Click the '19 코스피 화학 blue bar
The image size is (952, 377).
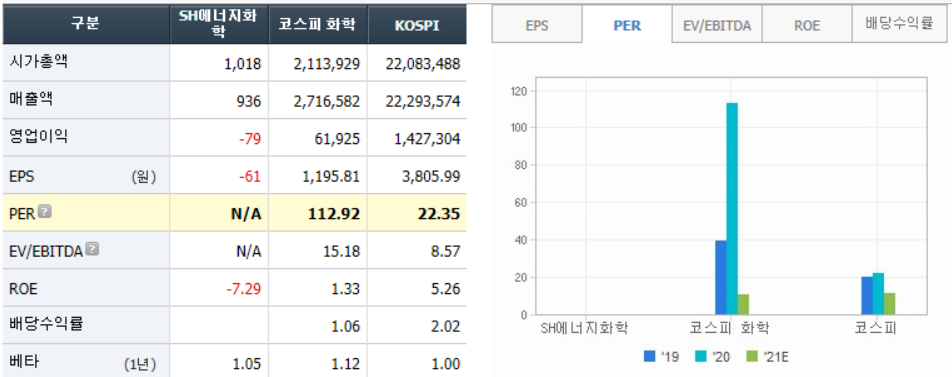point(721,277)
